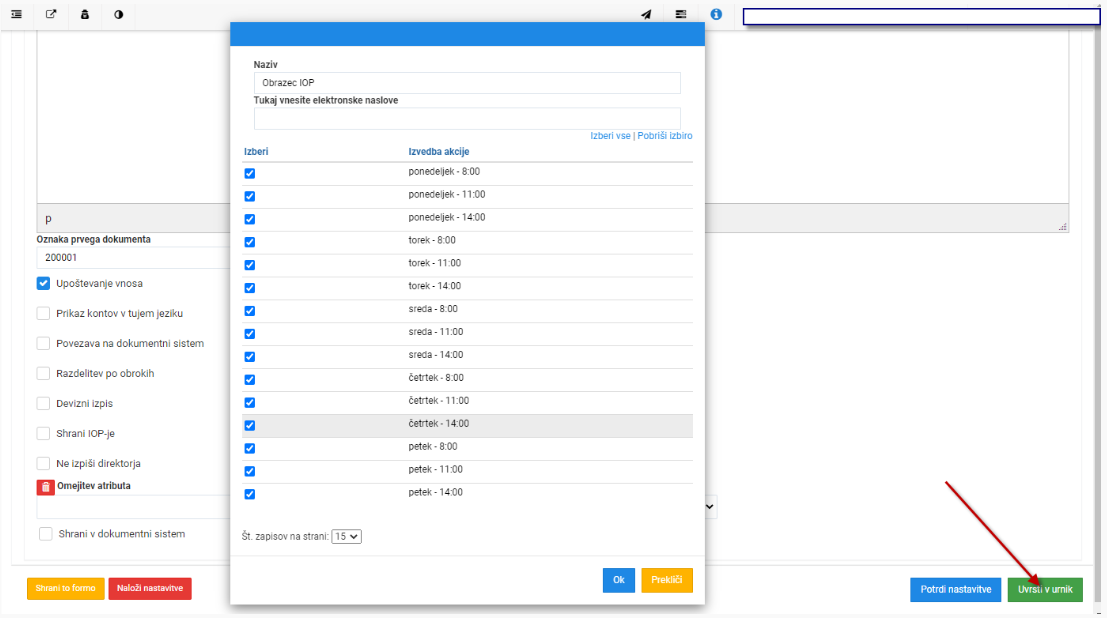Click the torek - 11:00 row text
The width and height of the screenshot is (1107, 618).
434,263
